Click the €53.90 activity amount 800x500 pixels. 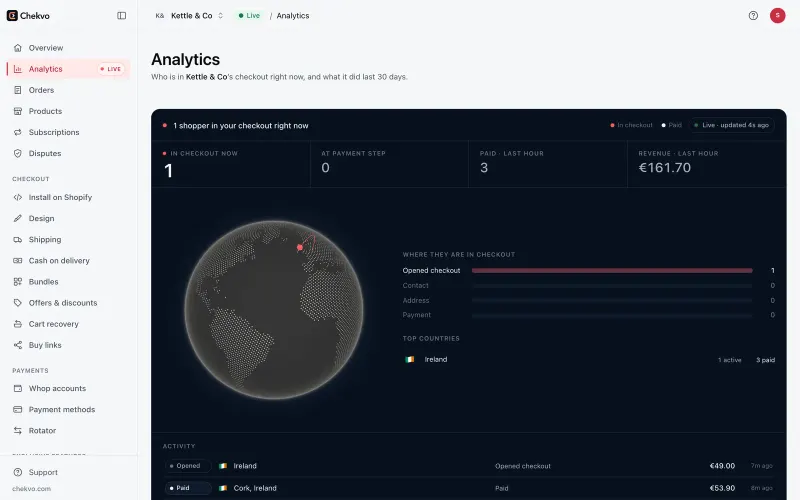point(722,488)
